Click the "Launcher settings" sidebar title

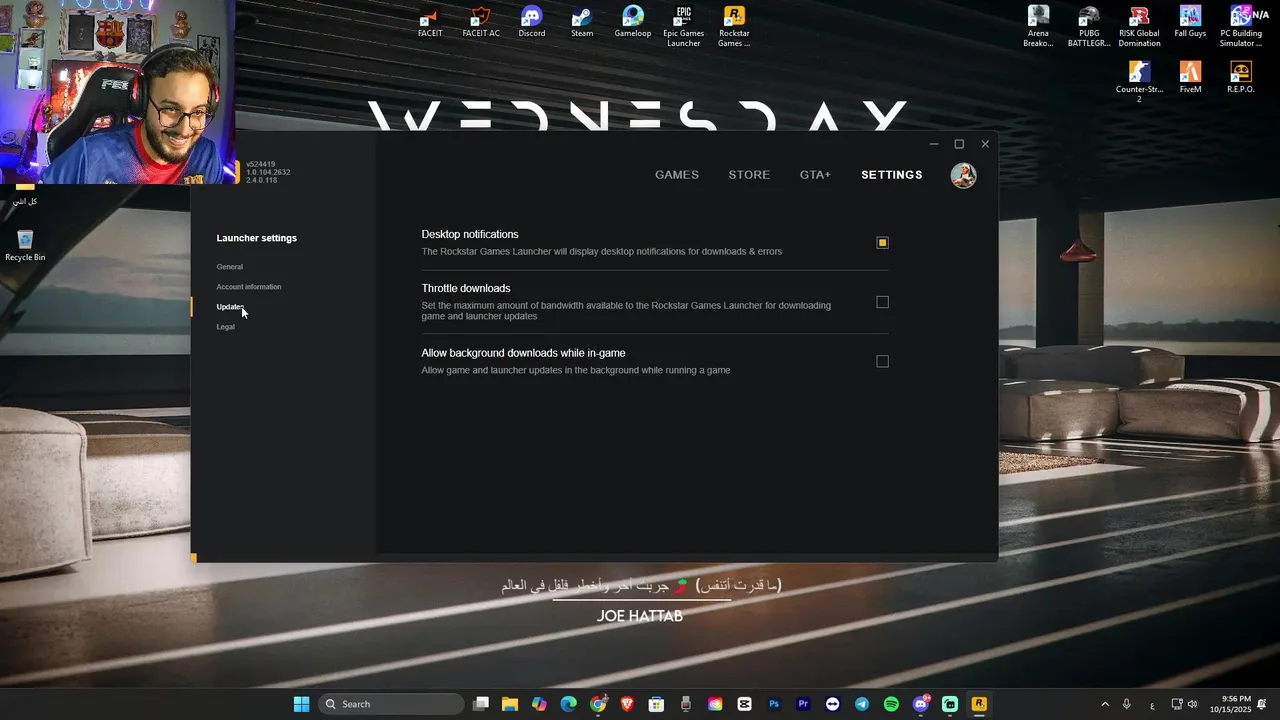point(257,238)
